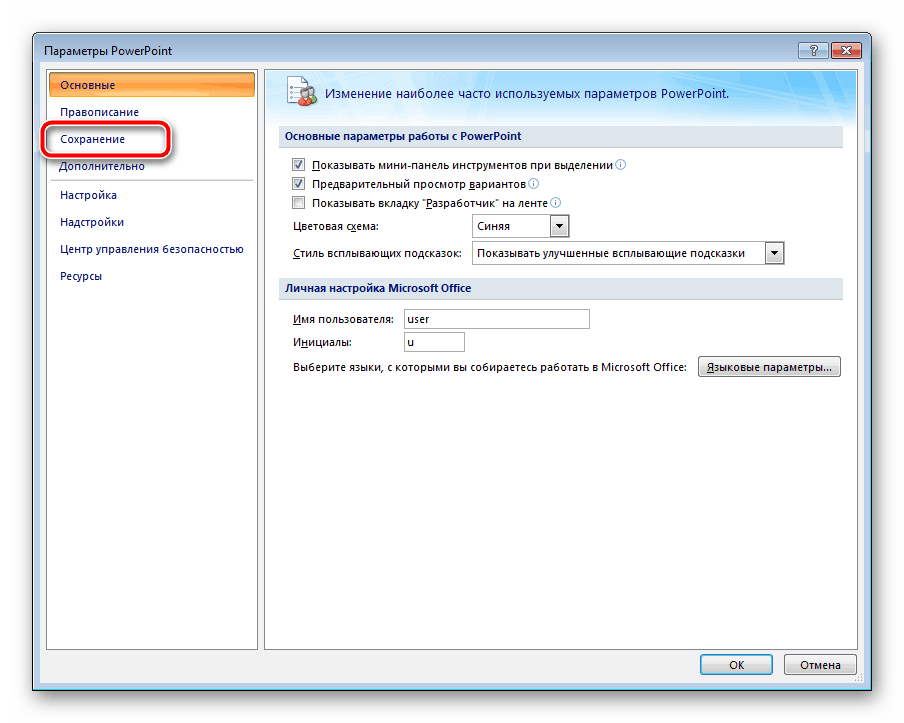Image resolution: width=904 pixels, height=723 pixels.
Task: Click info icon next to Предварительный просмотр вариантов
Action: (x=534, y=184)
